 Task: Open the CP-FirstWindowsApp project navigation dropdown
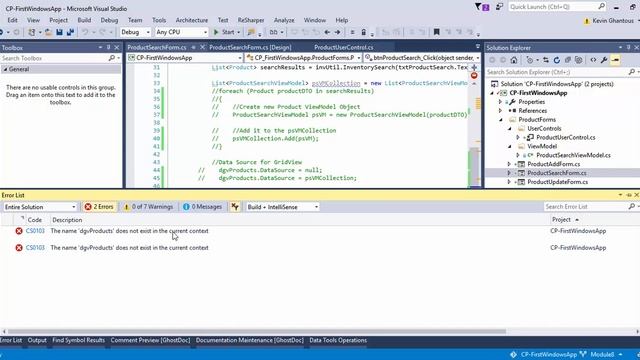[185, 58]
